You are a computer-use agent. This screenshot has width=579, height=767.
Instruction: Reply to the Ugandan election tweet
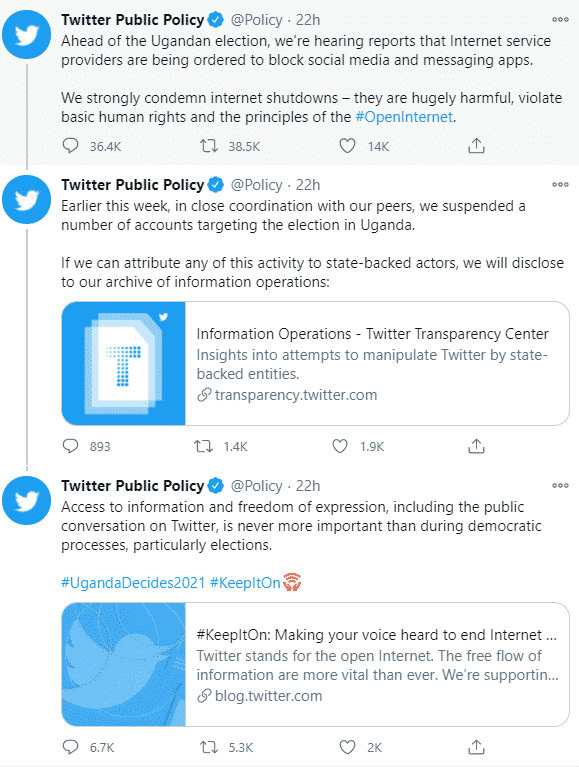(x=70, y=146)
